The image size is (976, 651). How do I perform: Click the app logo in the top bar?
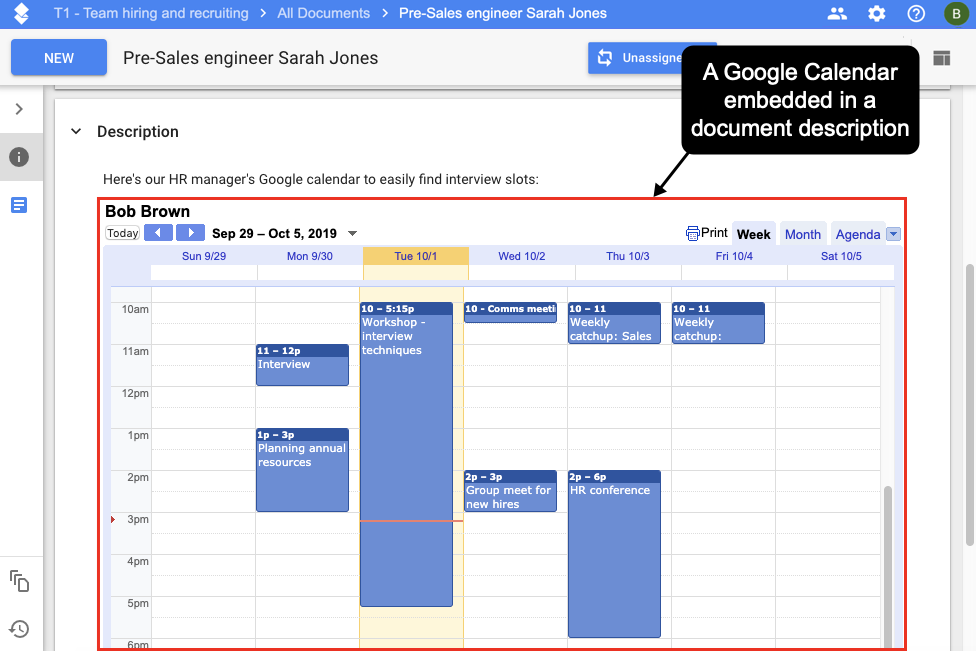[x=21, y=13]
